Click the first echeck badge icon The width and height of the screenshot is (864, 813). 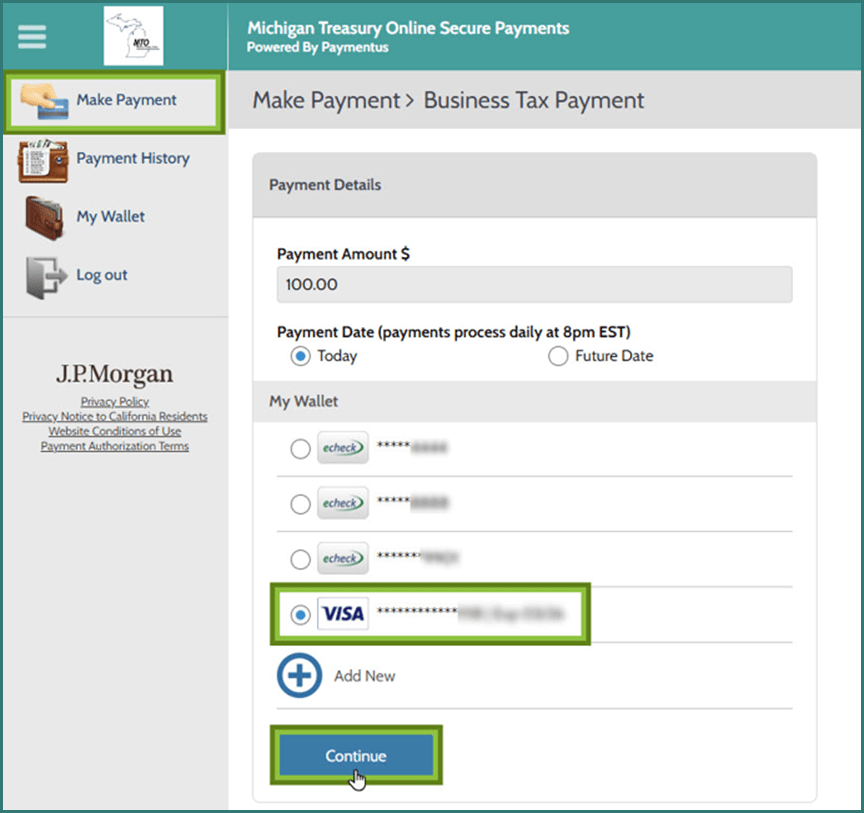pyautogui.click(x=342, y=448)
